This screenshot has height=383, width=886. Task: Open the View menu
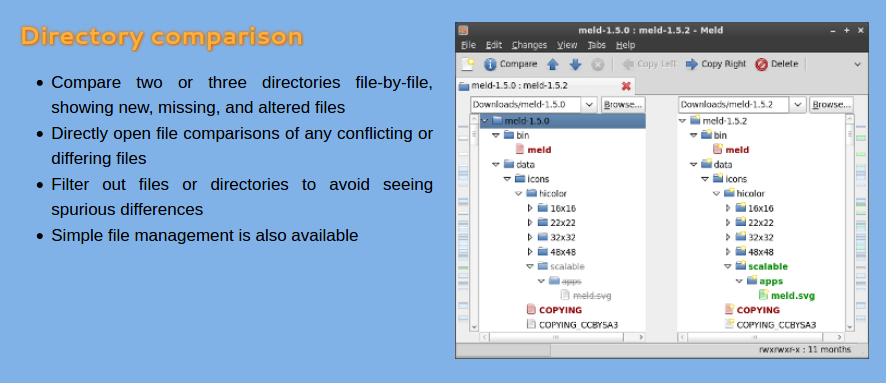click(x=567, y=45)
